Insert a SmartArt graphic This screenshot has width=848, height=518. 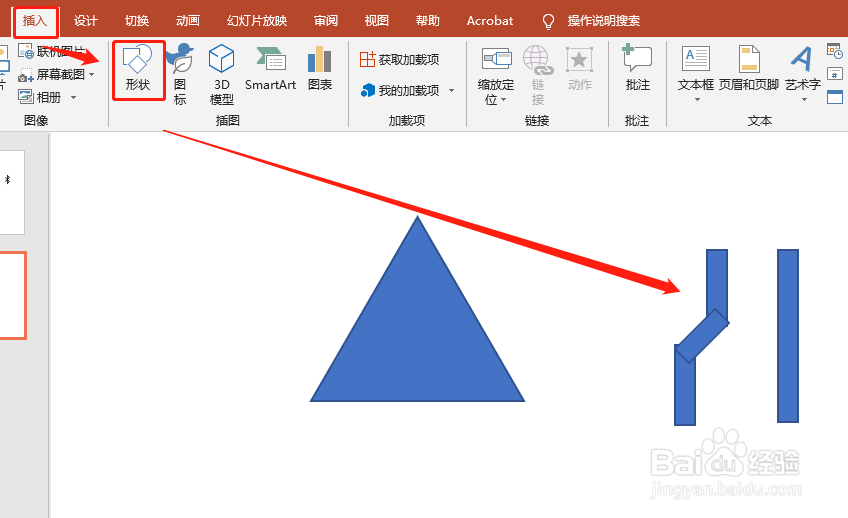(270, 69)
